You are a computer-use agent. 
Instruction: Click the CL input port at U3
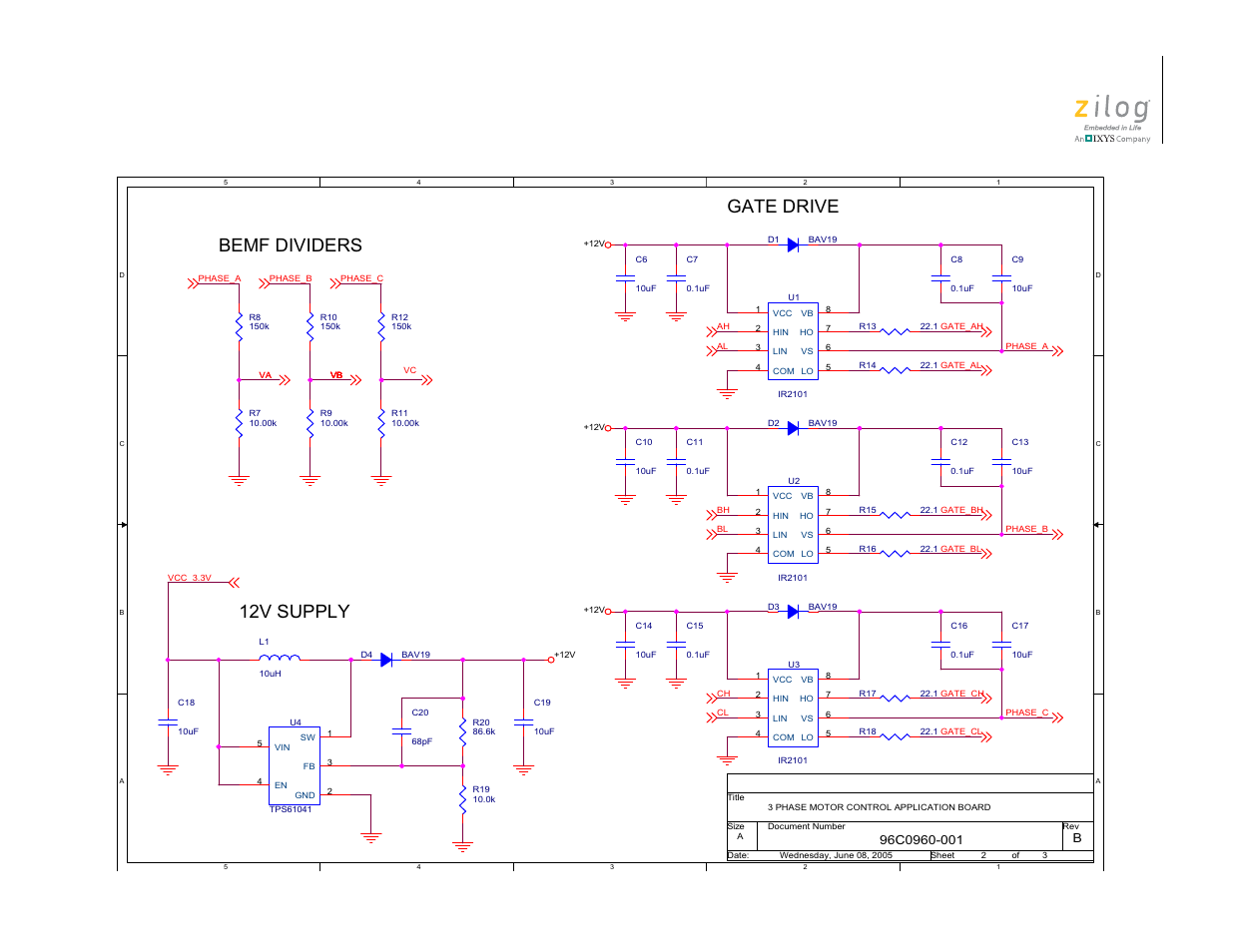click(x=719, y=714)
